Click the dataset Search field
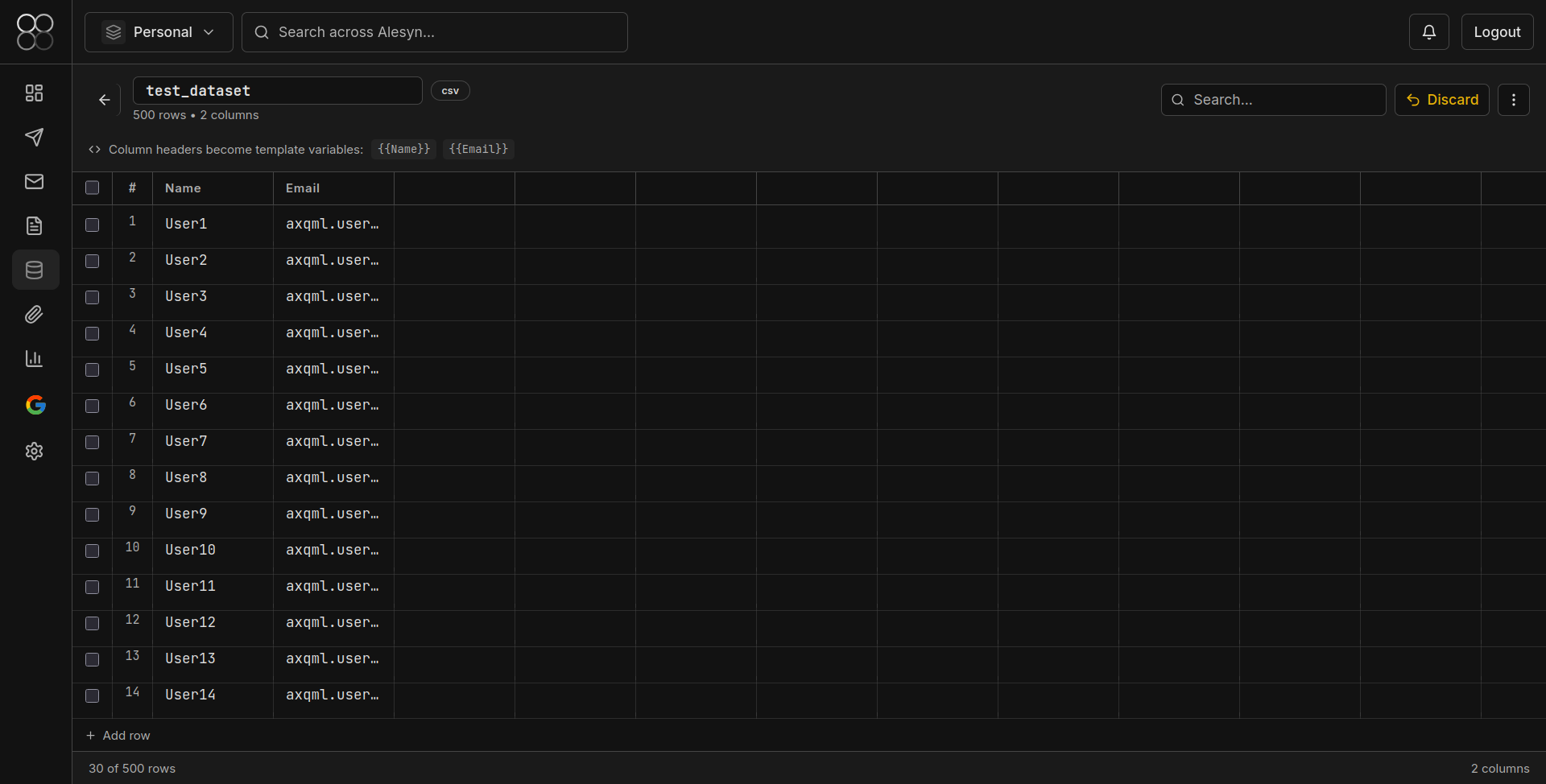 click(x=1273, y=100)
